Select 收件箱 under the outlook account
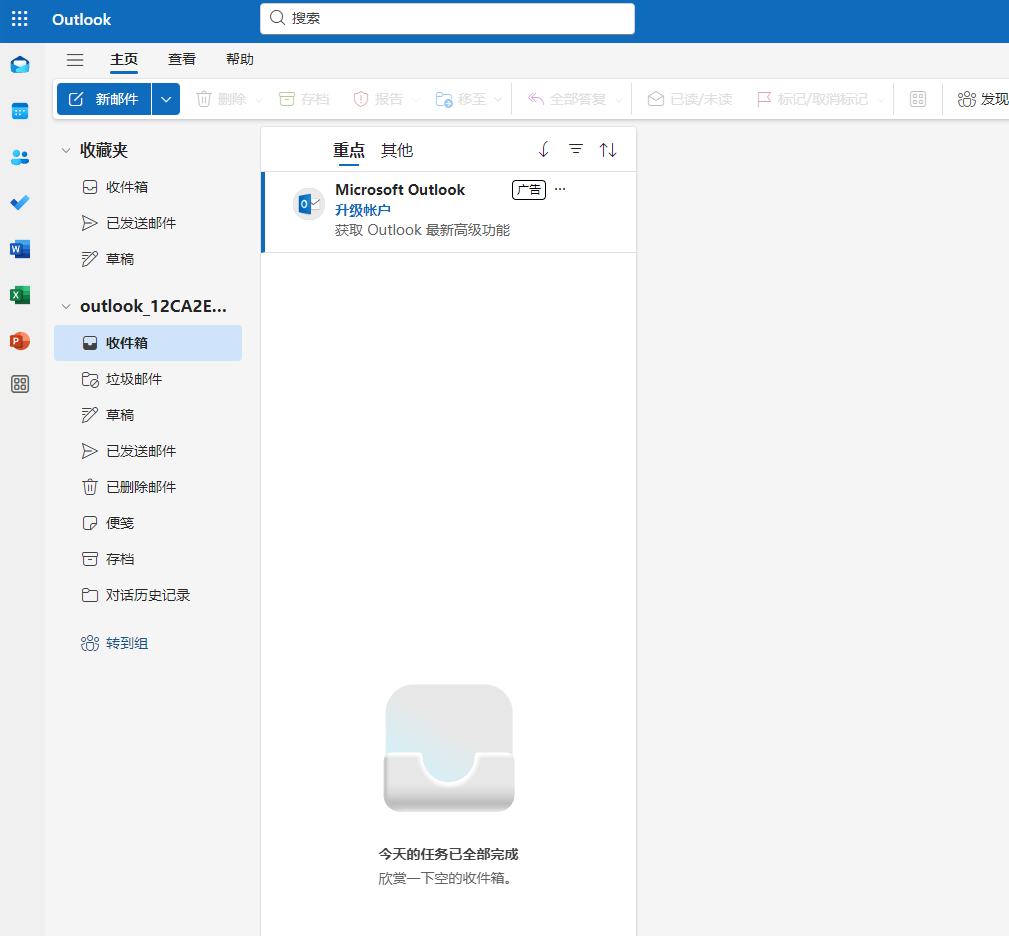The height and width of the screenshot is (936, 1009). (x=148, y=343)
